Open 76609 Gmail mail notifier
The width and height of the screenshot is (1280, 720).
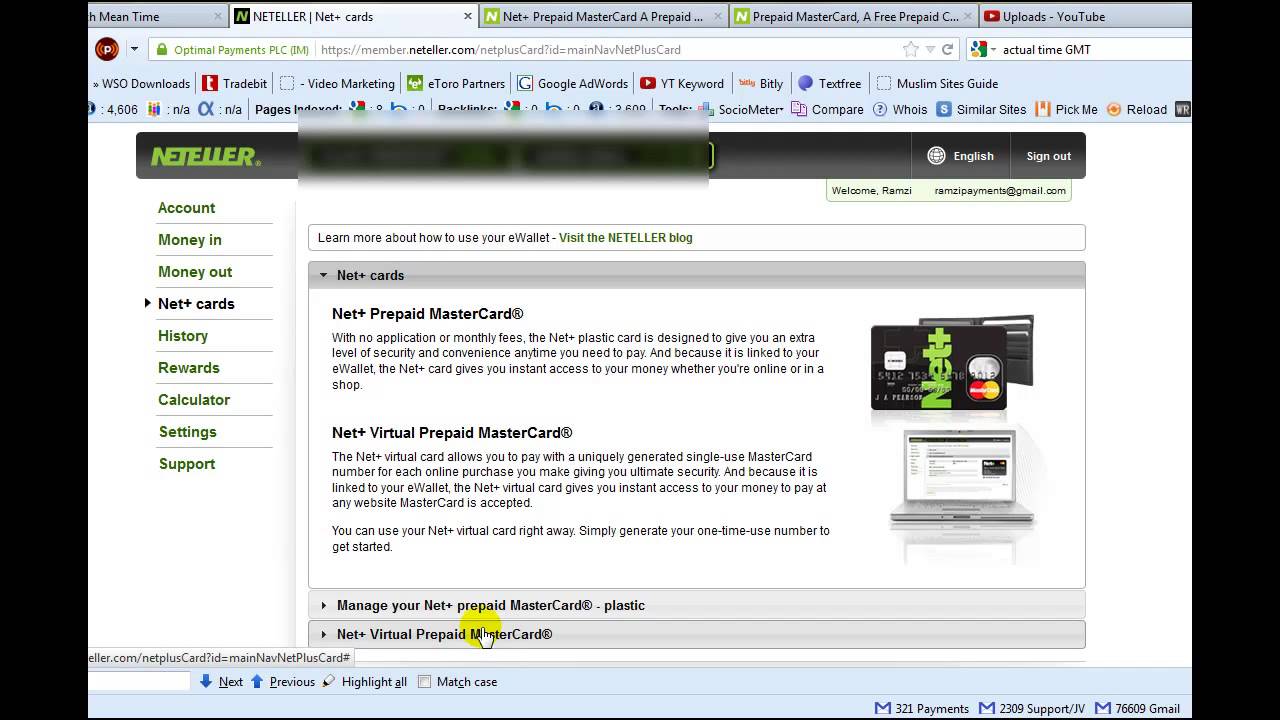click(1137, 708)
